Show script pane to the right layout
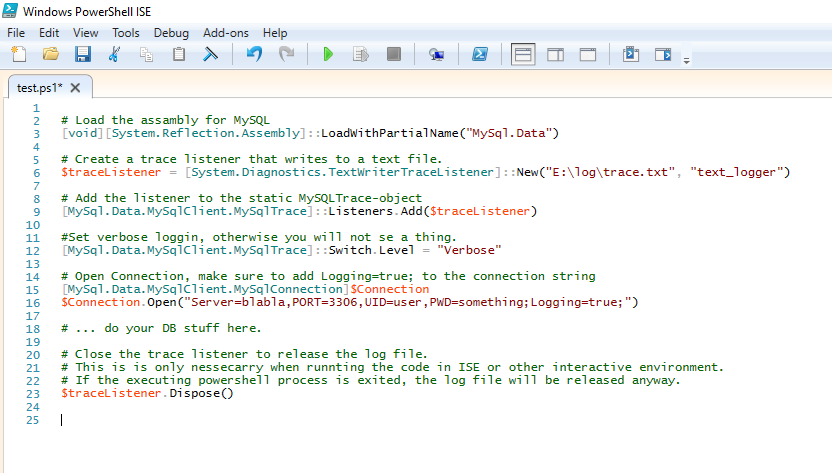The width and height of the screenshot is (832, 473). coord(556,54)
